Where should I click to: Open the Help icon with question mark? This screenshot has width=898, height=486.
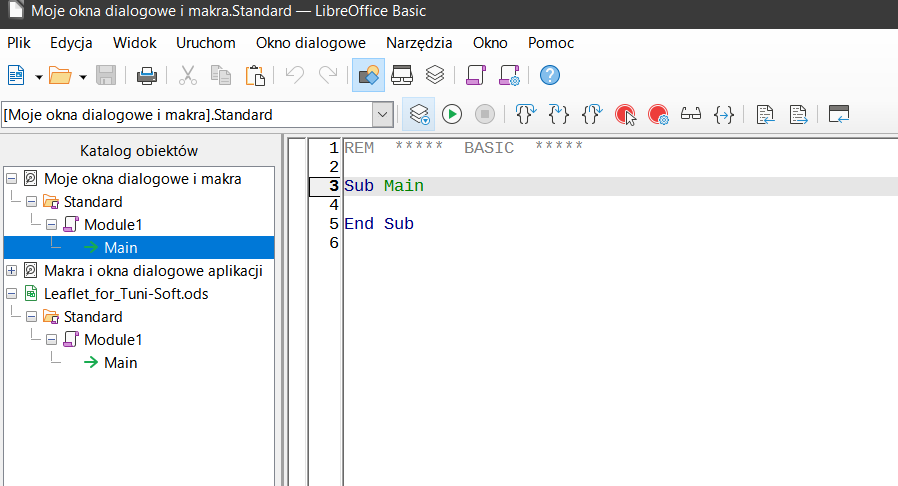549,75
